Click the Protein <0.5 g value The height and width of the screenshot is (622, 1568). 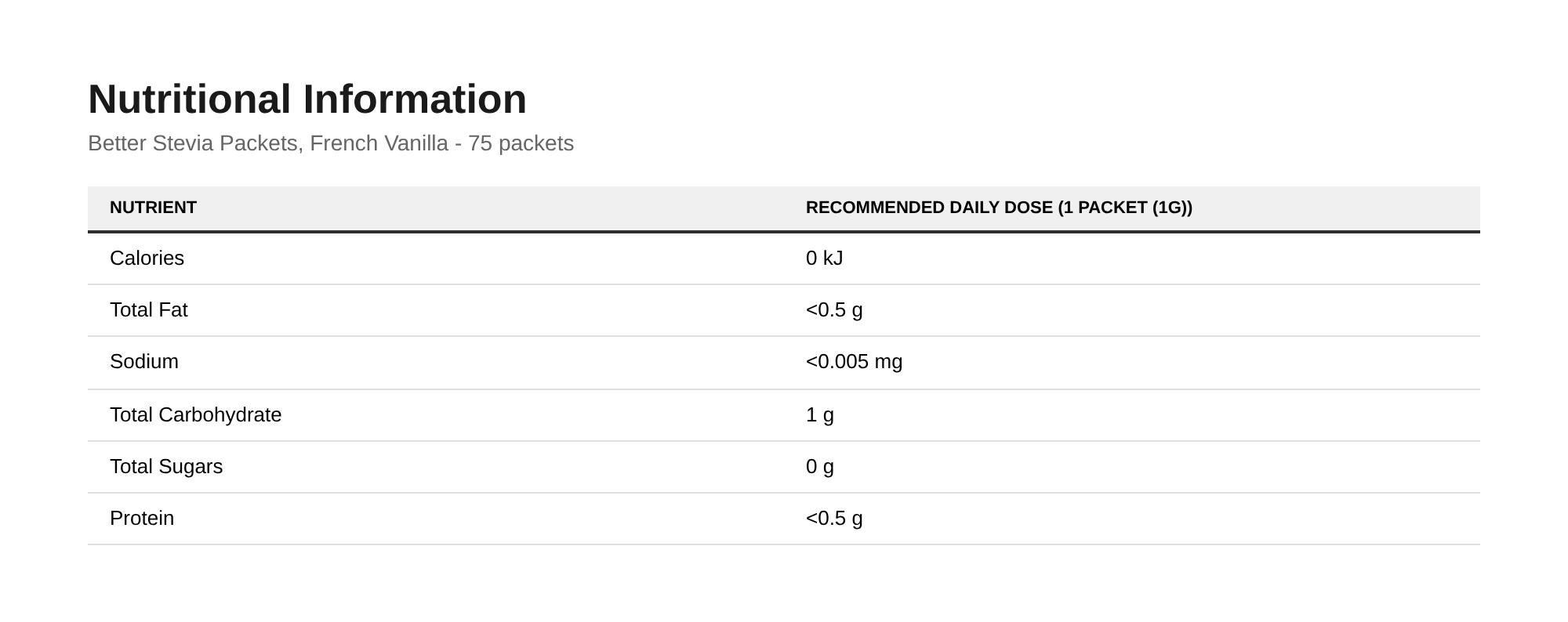pos(834,518)
